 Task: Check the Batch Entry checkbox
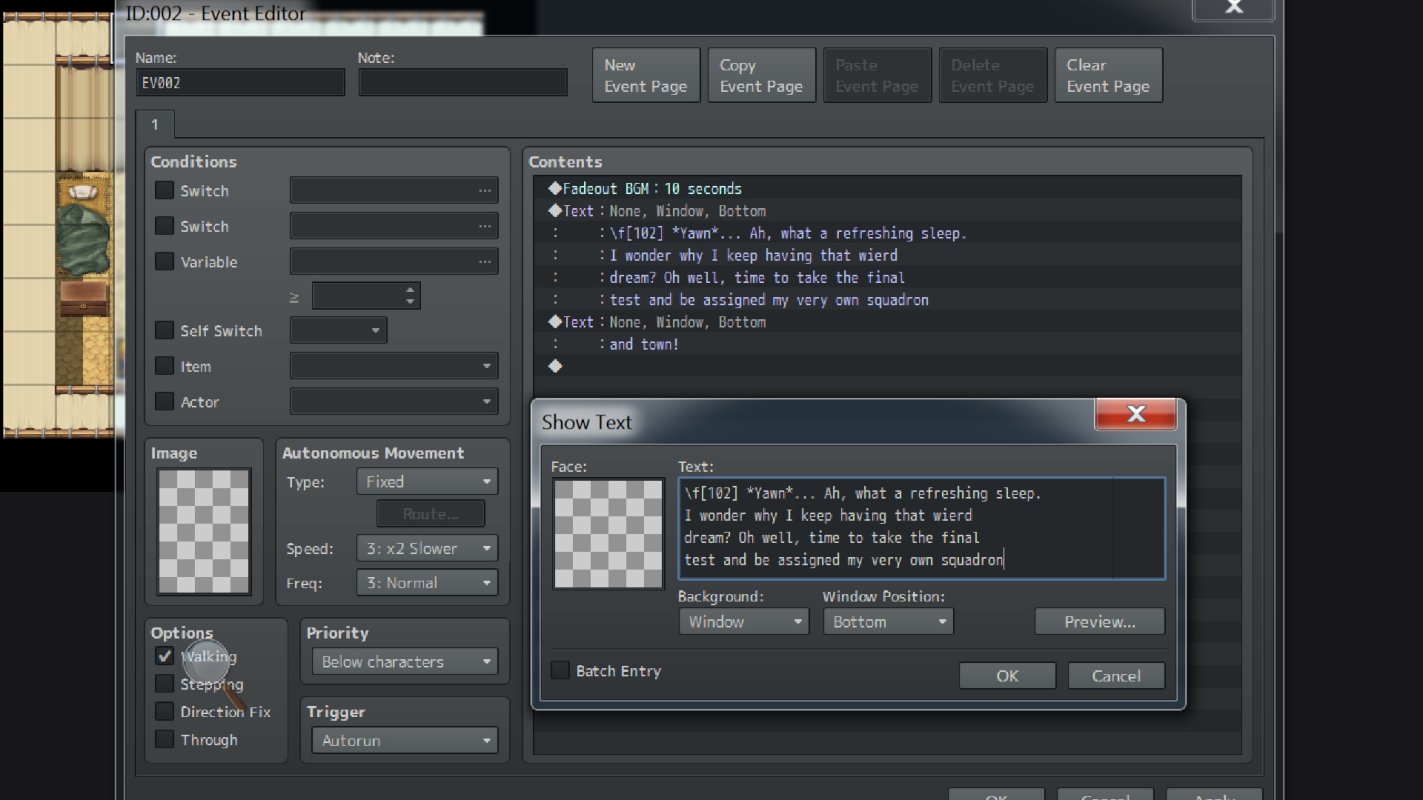561,670
